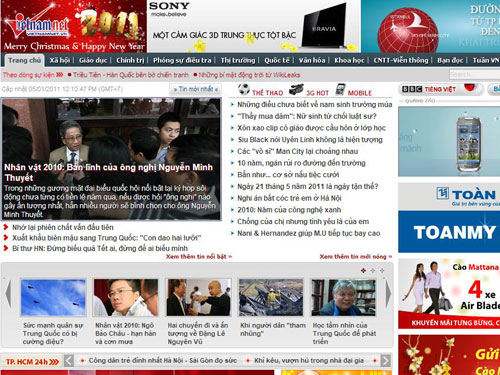The width and height of the screenshot is (500, 375).
Task: Slide the photo carousel left
Action: pyautogui.click(x=8, y=293)
